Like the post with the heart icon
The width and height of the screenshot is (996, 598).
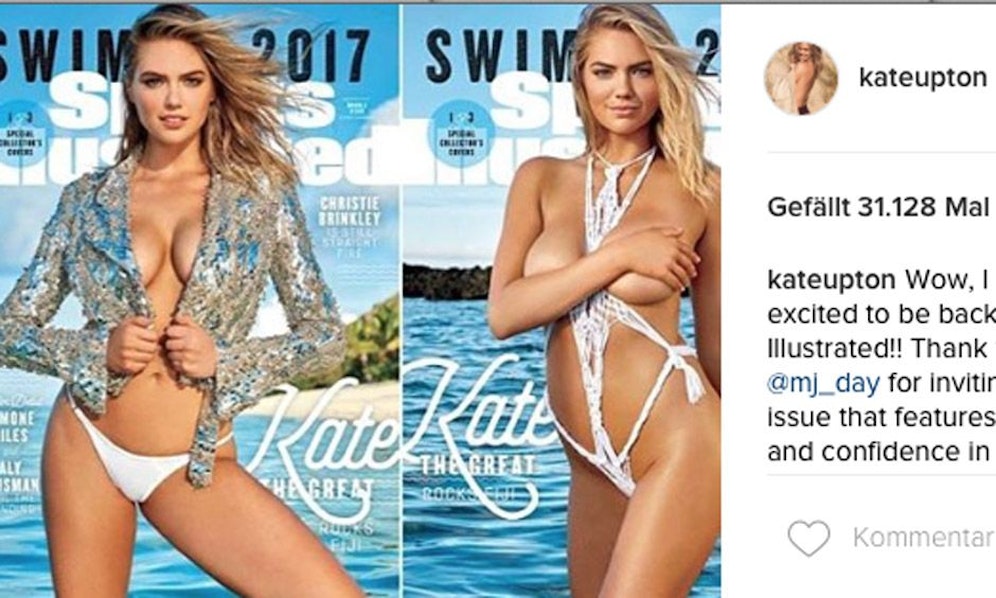(x=809, y=538)
